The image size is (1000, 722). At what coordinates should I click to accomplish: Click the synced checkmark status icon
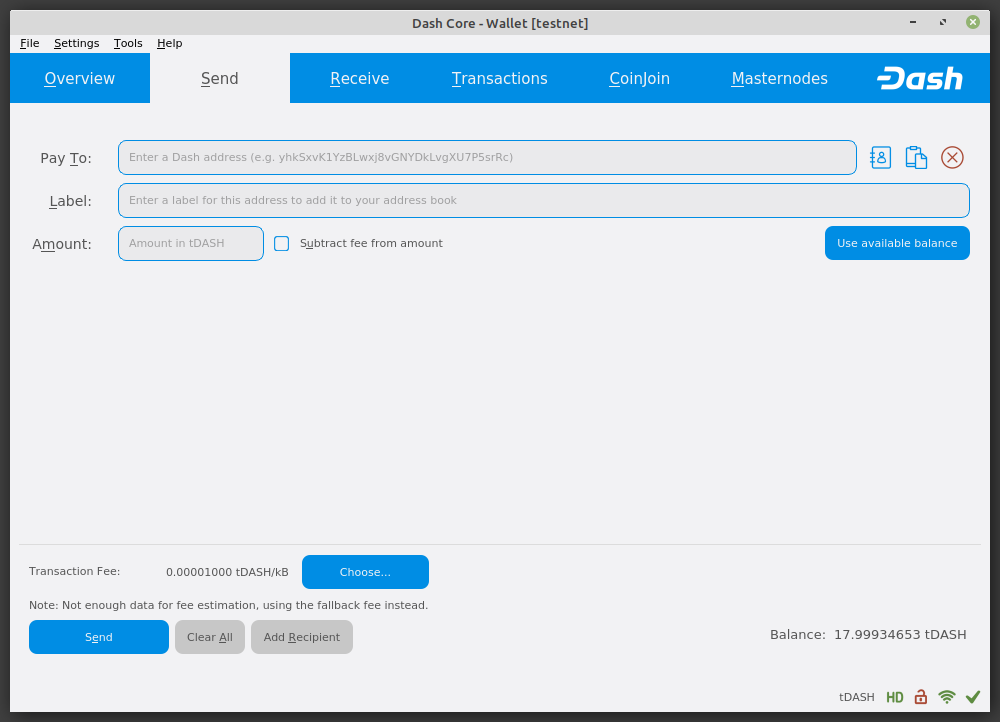click(x=973, y=696)
